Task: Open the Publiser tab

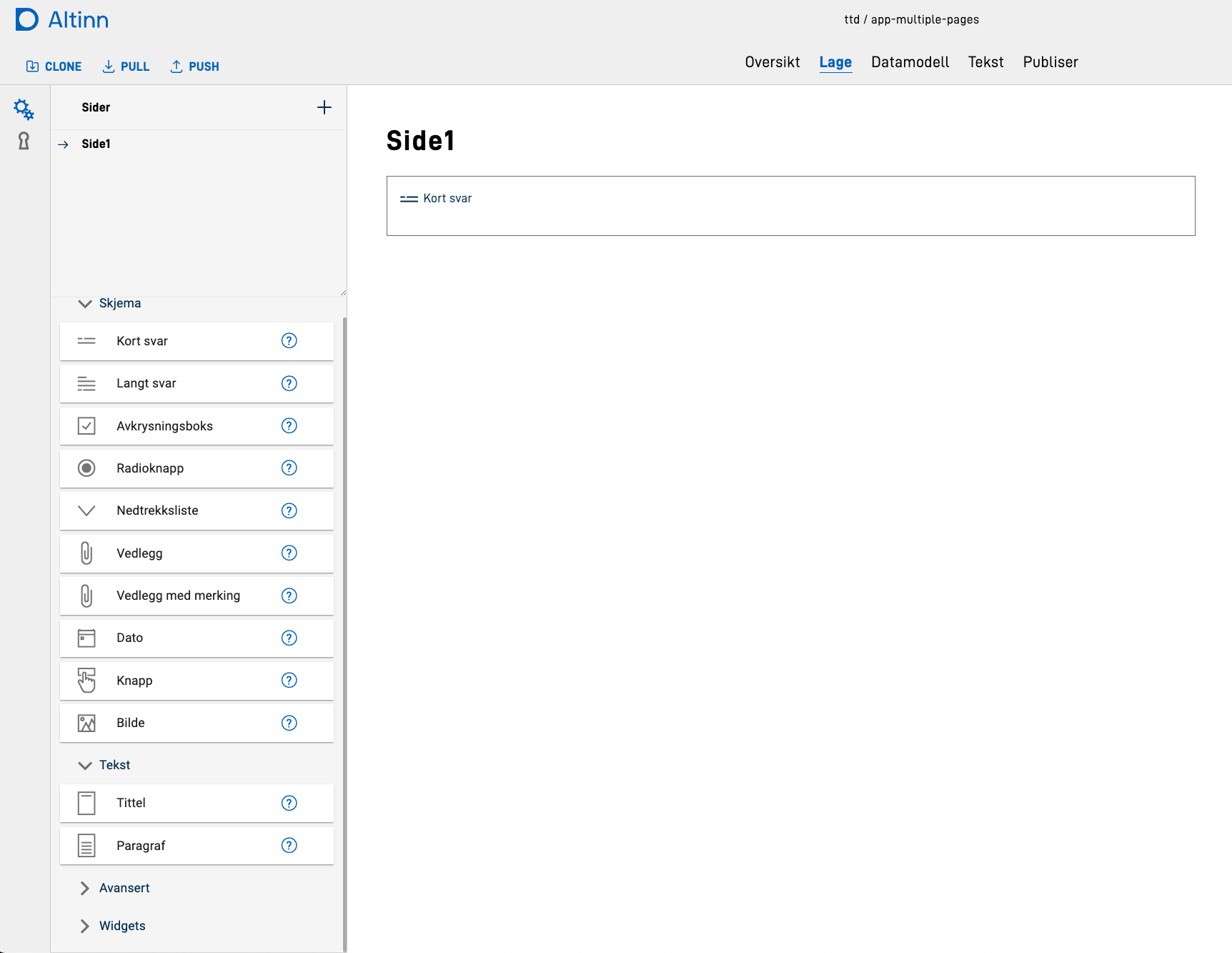Action: [x=1050, y=62]
